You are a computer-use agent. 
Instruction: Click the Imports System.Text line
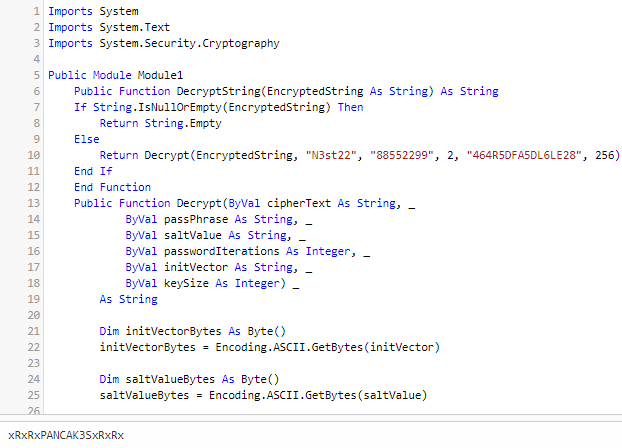click(x=109, y=27)
